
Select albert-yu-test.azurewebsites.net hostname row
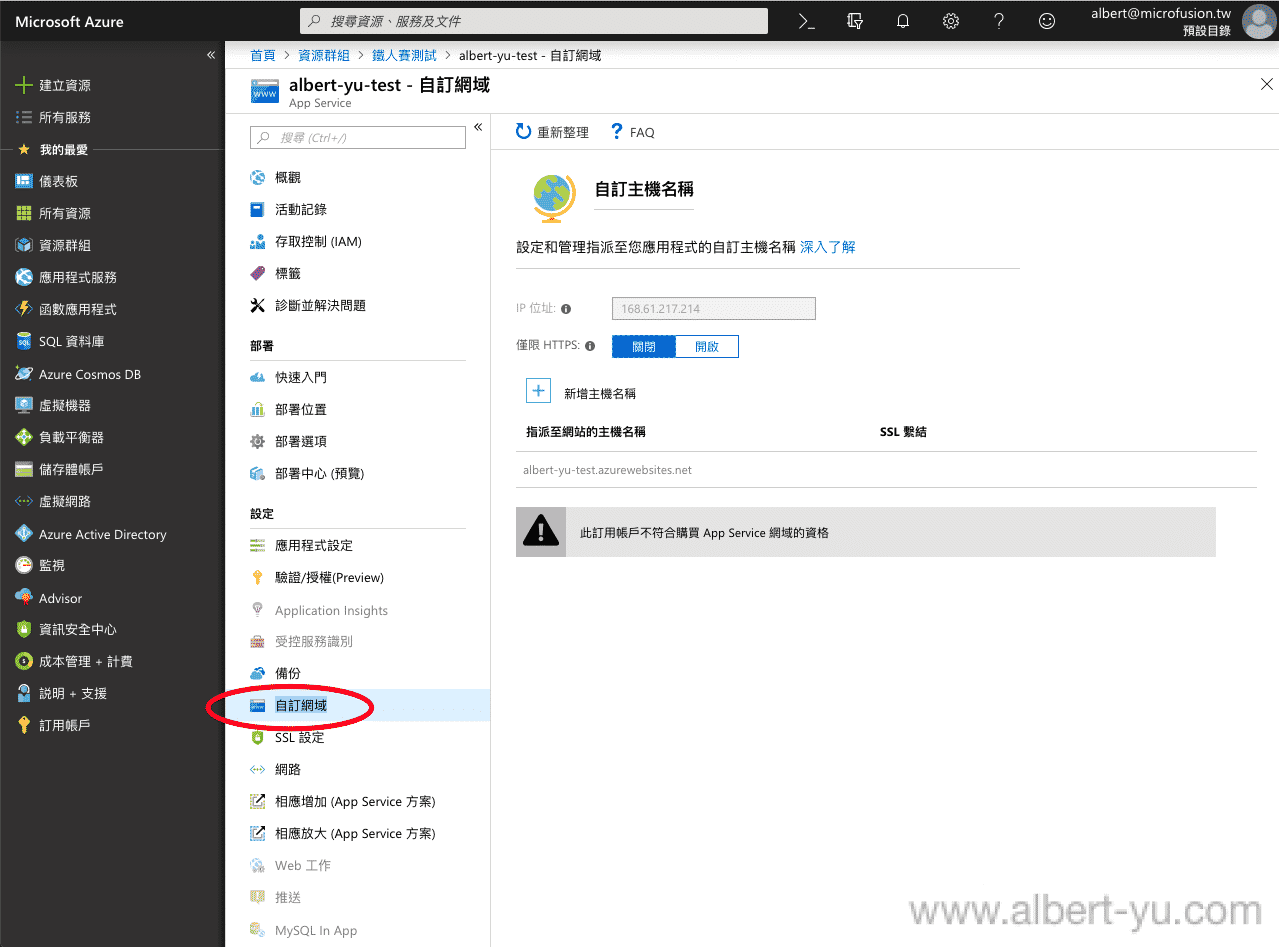pyautogui.click(x=886, y=470)
